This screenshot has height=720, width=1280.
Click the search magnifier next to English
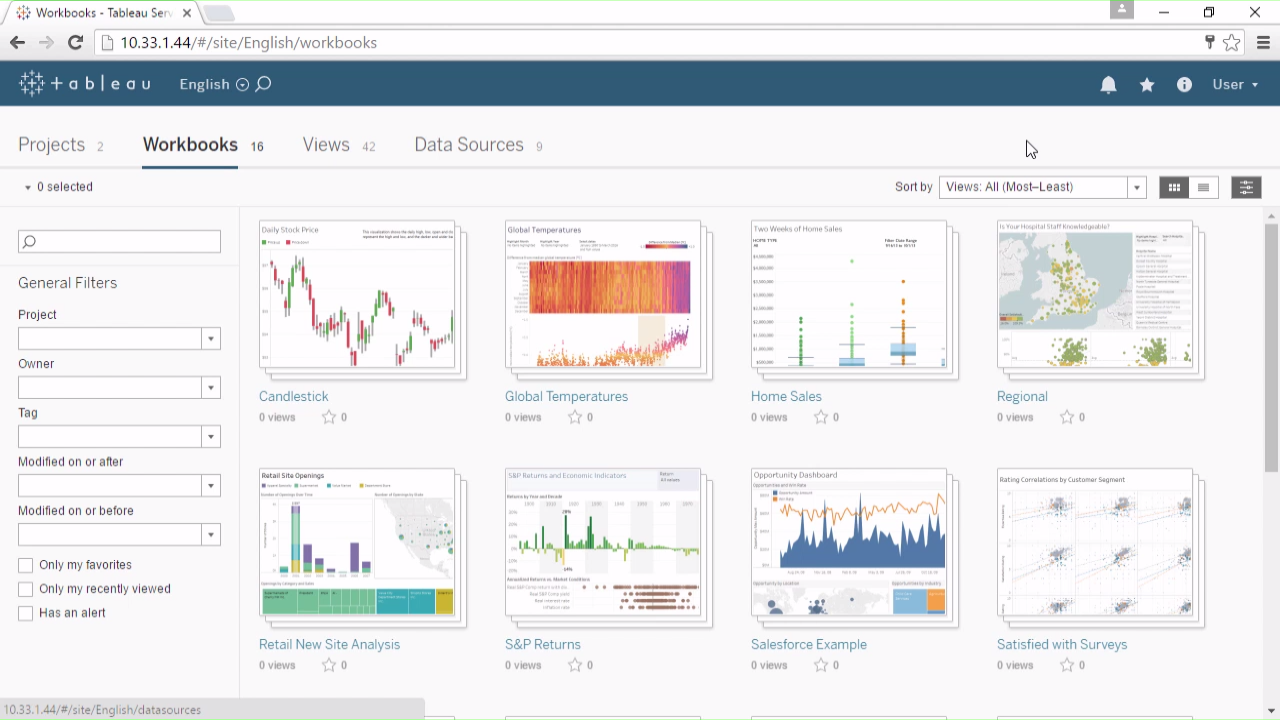coord(262,84)
